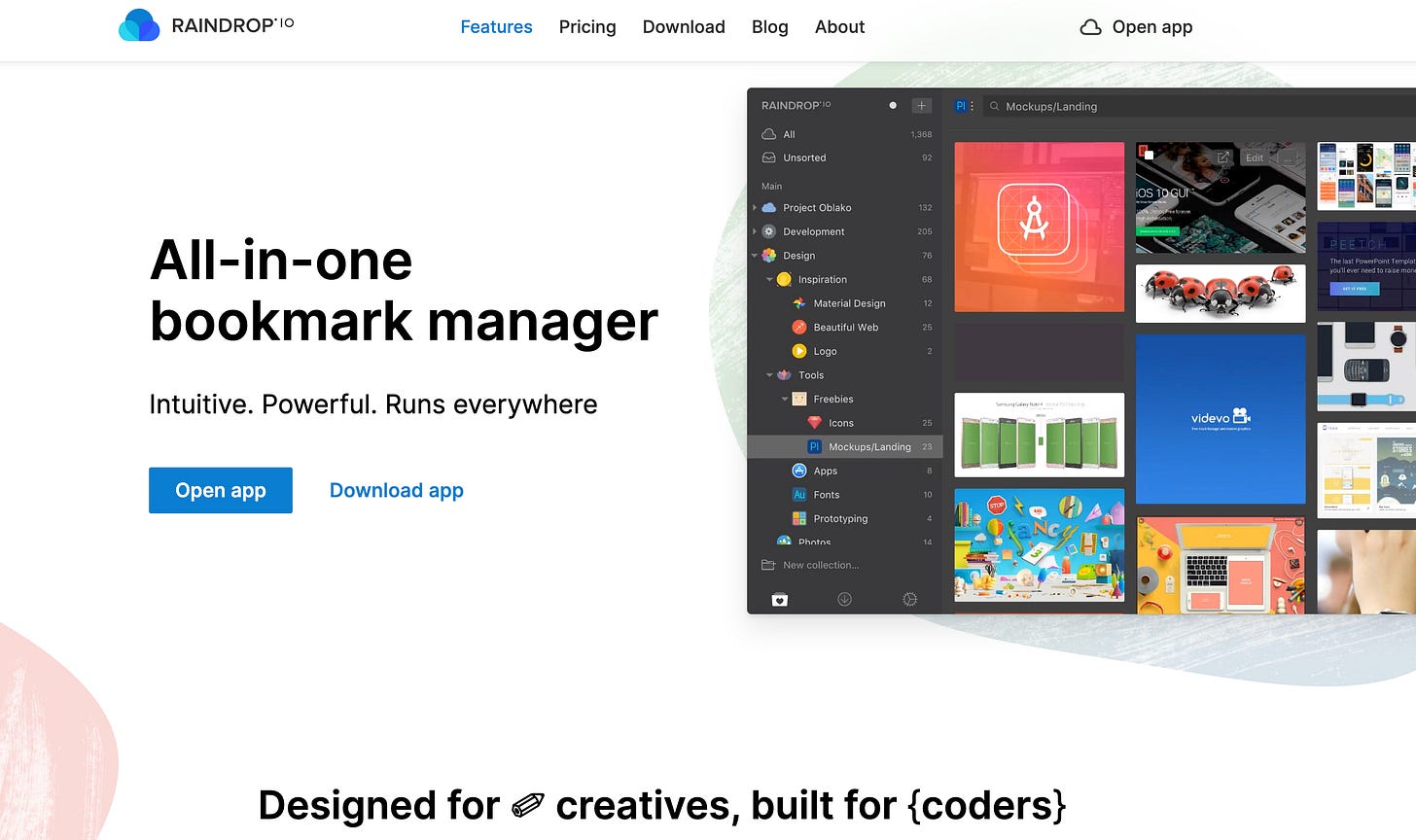This screenshot has width=1416, height=840.
Task: Click the Pl icon on the Mockups/Landing row
Action: point(815,446)
